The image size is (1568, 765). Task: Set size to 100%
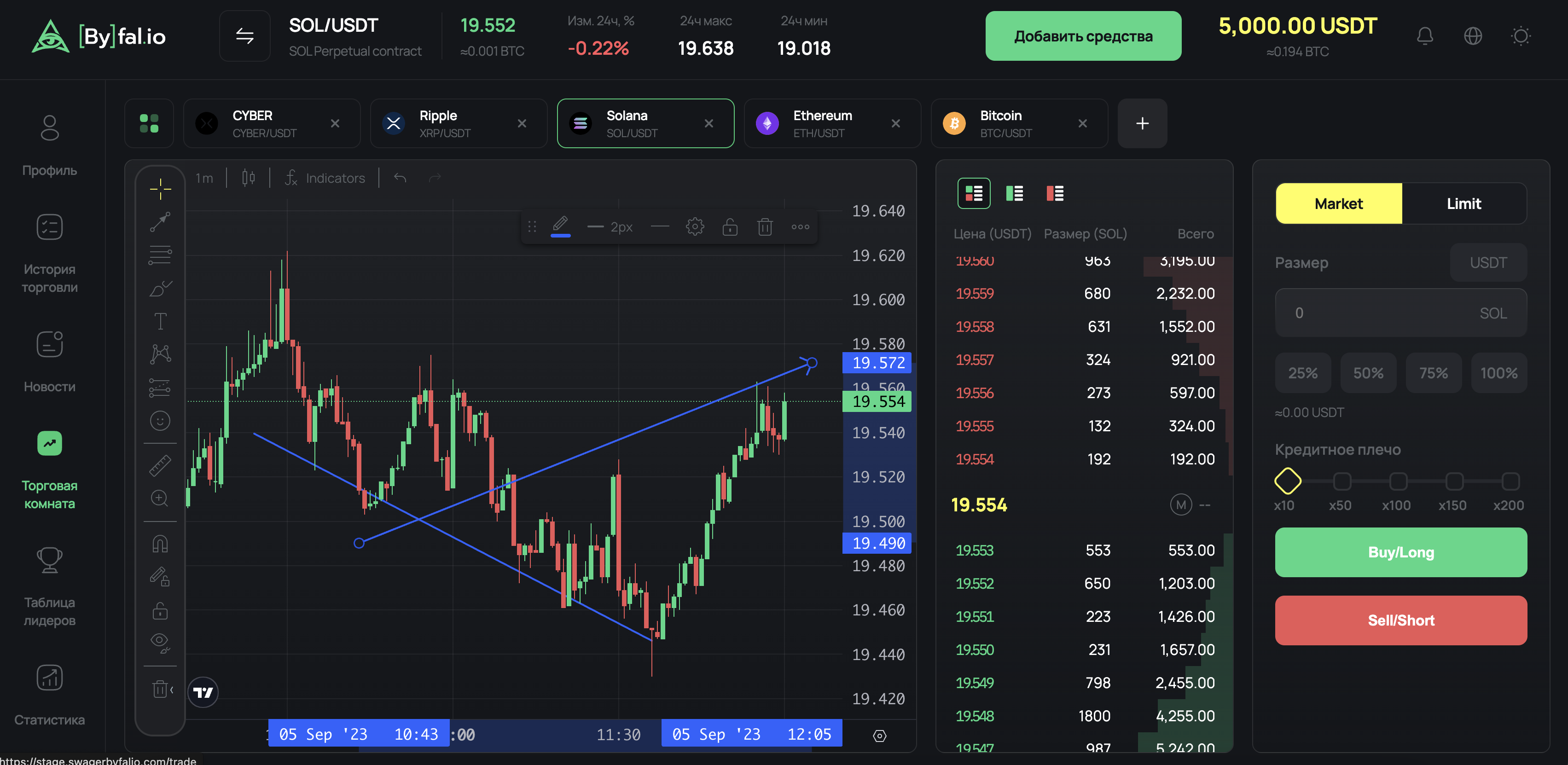pyautogui.click(x=1498, y=372)
